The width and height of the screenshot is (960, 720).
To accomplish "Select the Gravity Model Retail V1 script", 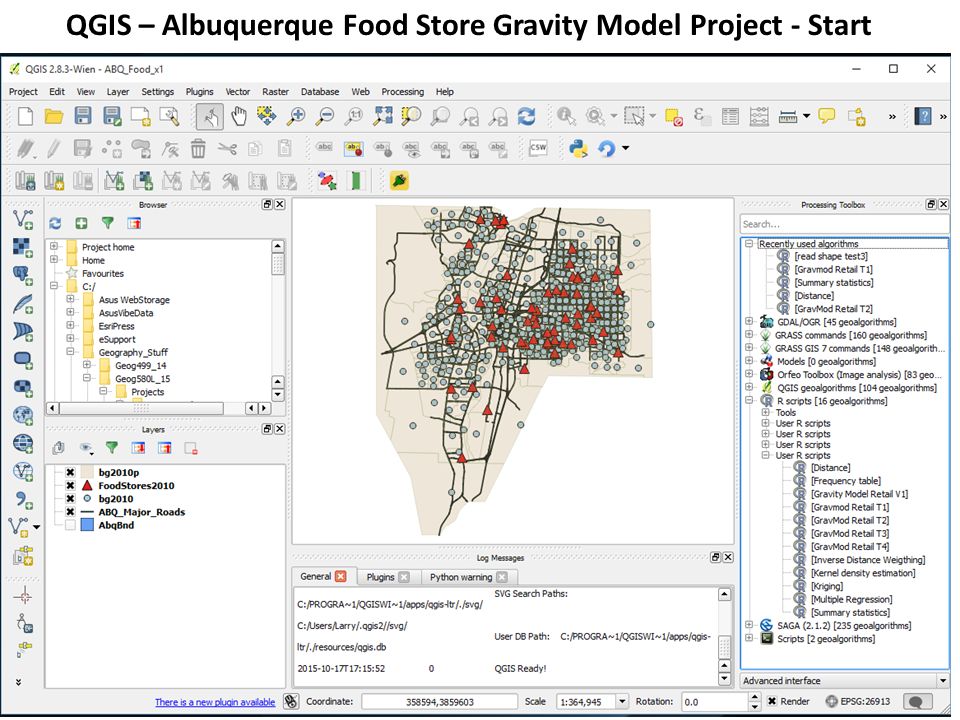I will (x=859, y=494).
